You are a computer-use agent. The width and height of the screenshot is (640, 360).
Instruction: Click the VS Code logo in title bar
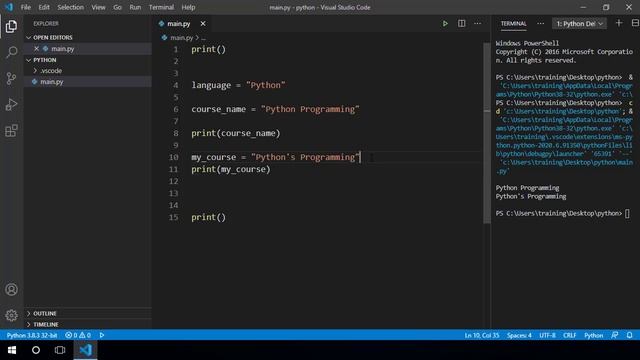[x=9, y=7]
